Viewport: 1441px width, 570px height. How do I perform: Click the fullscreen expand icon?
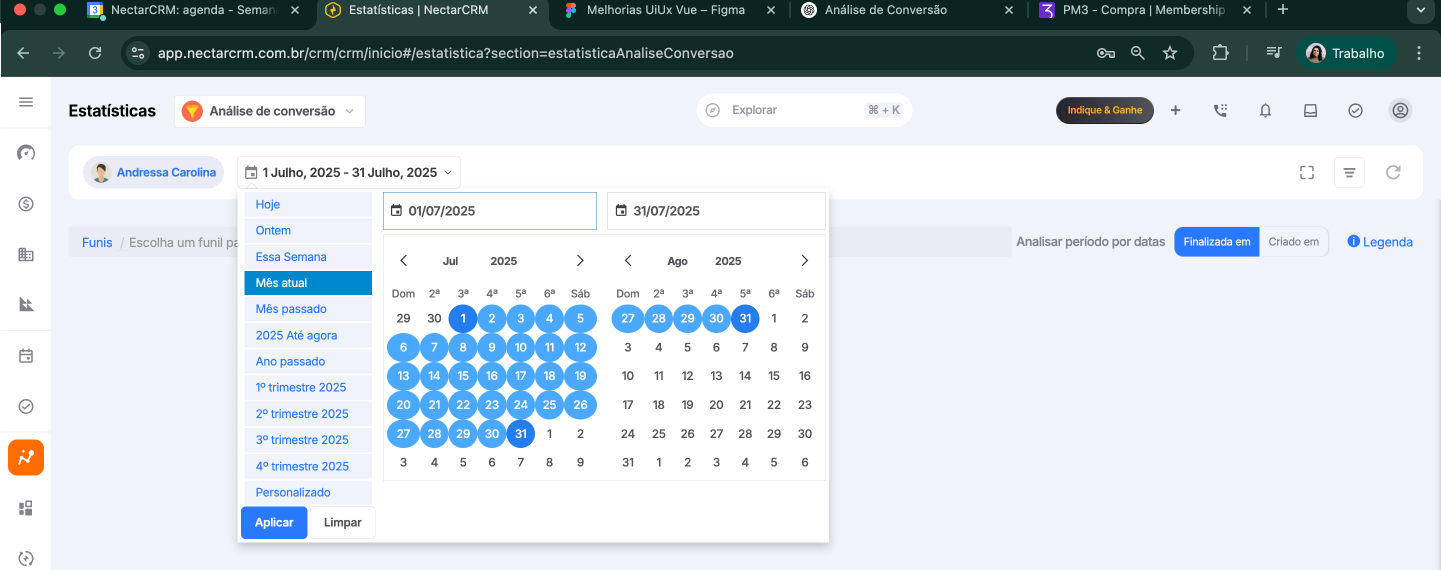[1306, 172]
